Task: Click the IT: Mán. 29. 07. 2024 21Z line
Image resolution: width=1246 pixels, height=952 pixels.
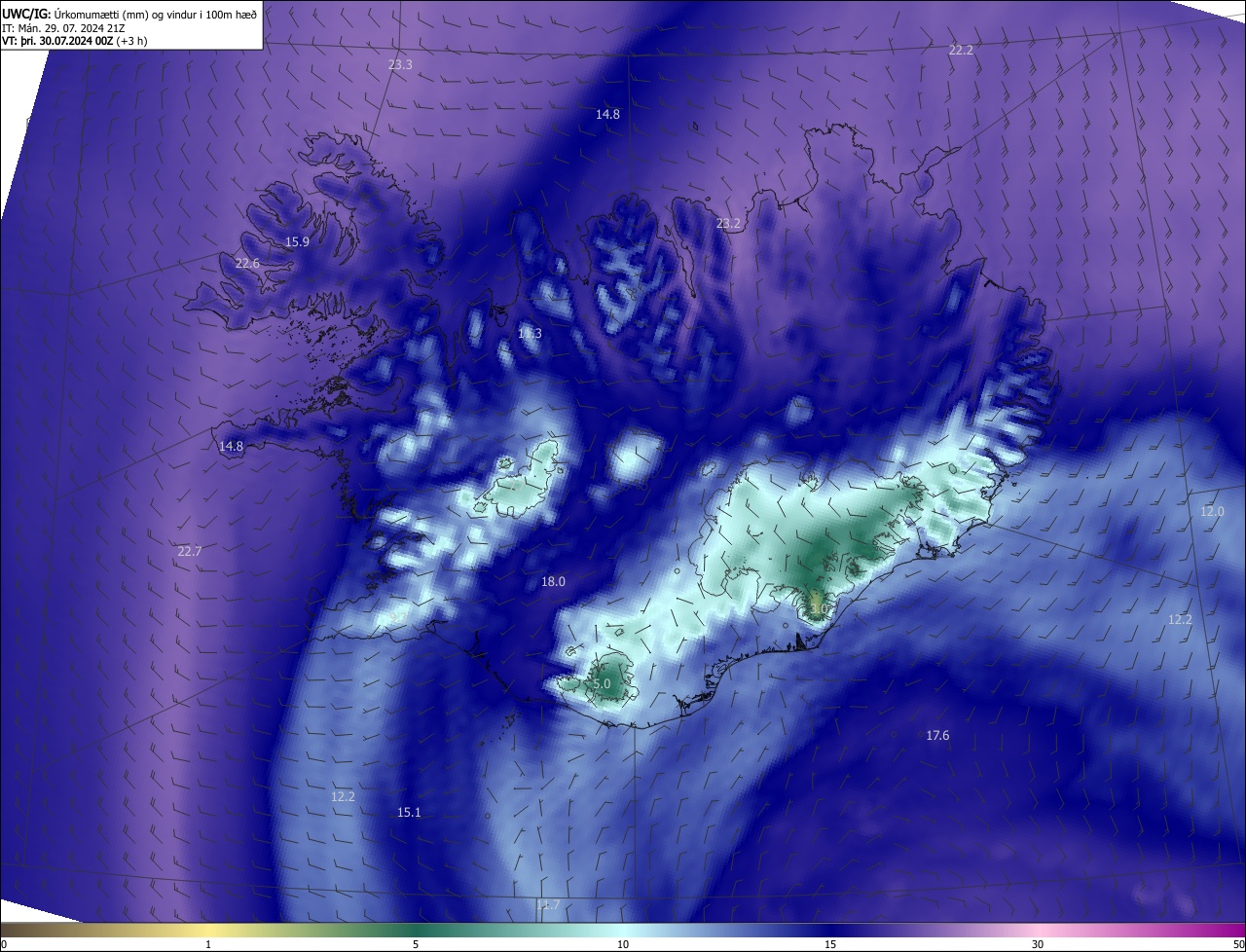Action: [62, 28]
